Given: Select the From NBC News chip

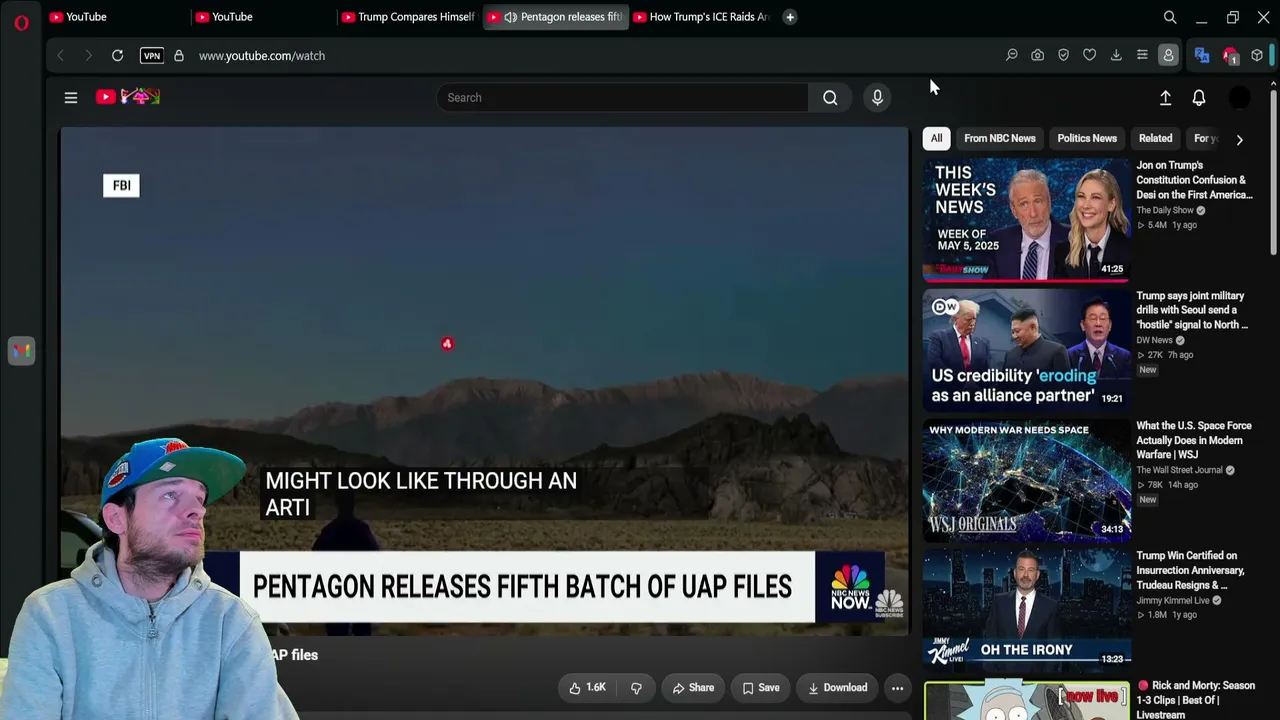Looking at the screenshot, I should tap(1000, 138).
